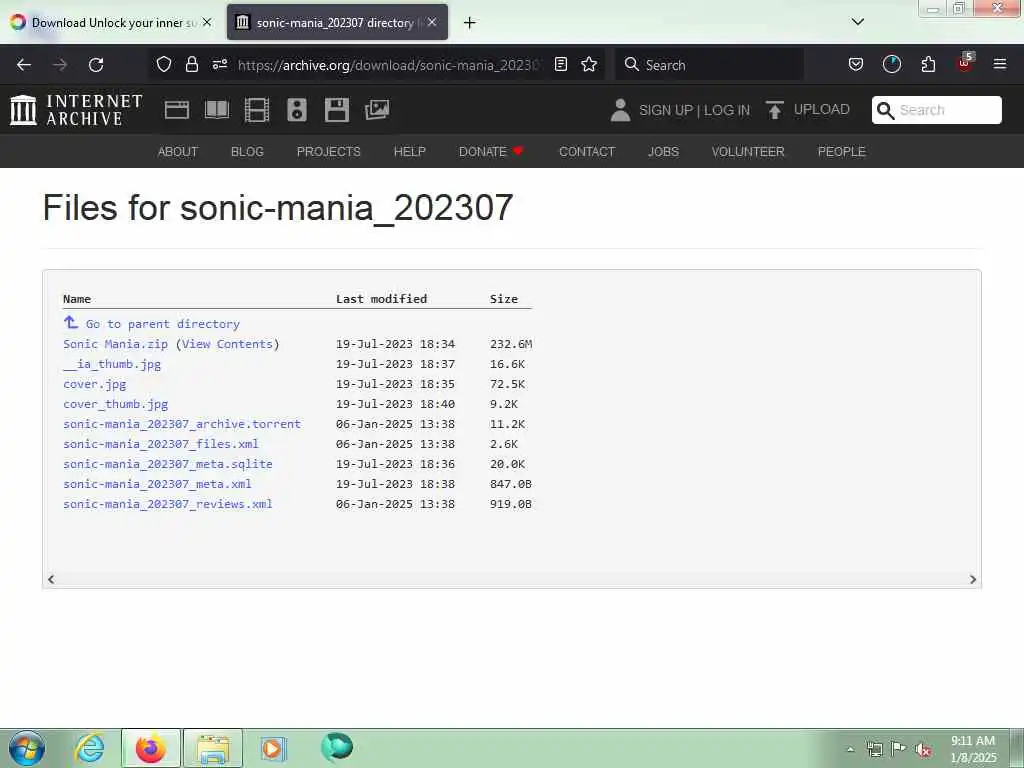This screenshot has height=768, width=1024.
Task: Open sonic-mania_202307_meta.sqlite link
Action: coord(168,464)
